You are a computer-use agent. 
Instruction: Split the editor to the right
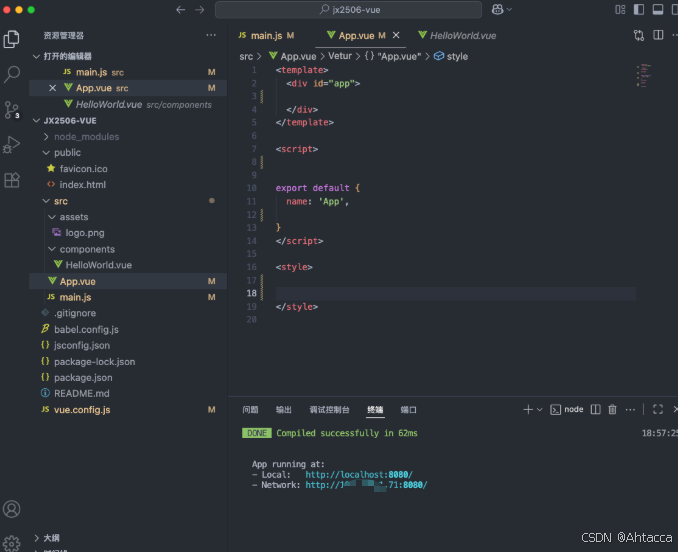(658, 35)
